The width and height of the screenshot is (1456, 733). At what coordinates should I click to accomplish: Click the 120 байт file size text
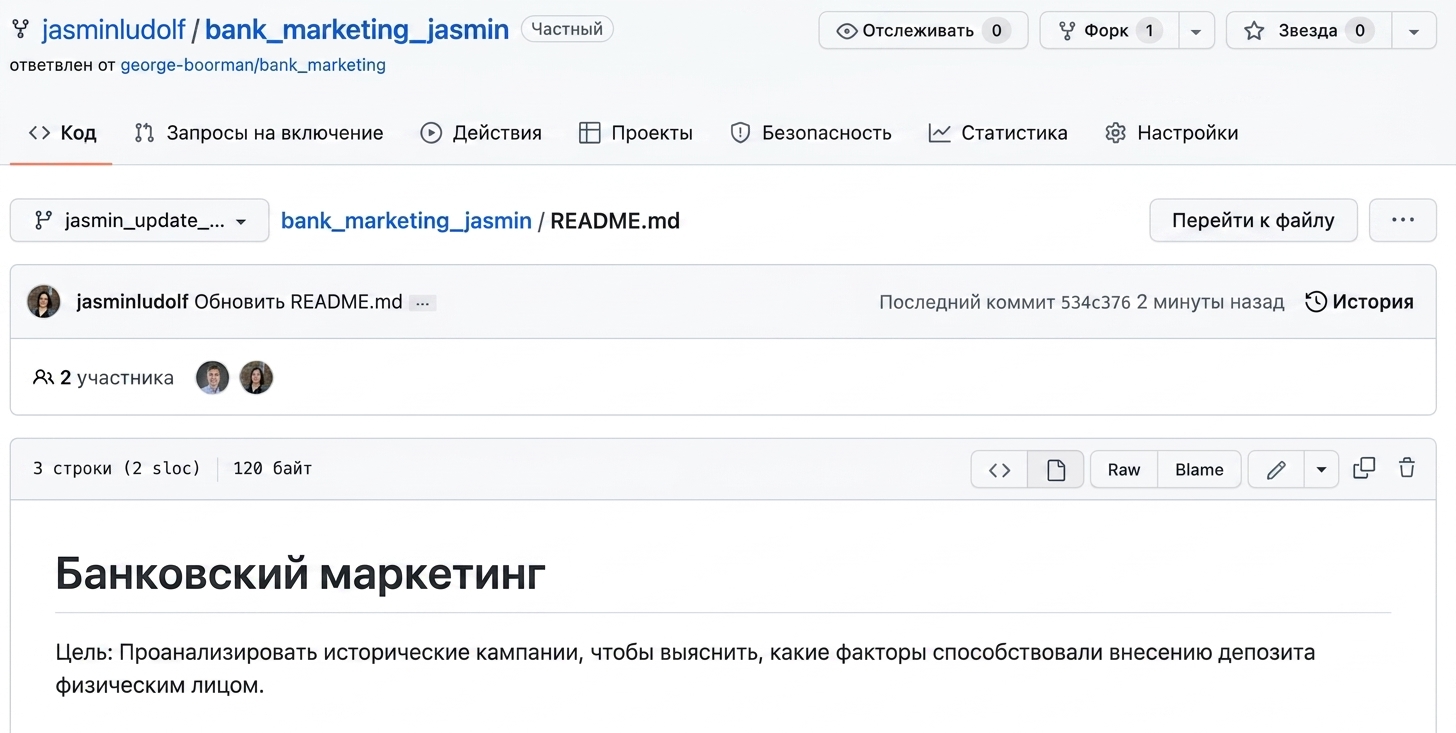pos(273,469)
